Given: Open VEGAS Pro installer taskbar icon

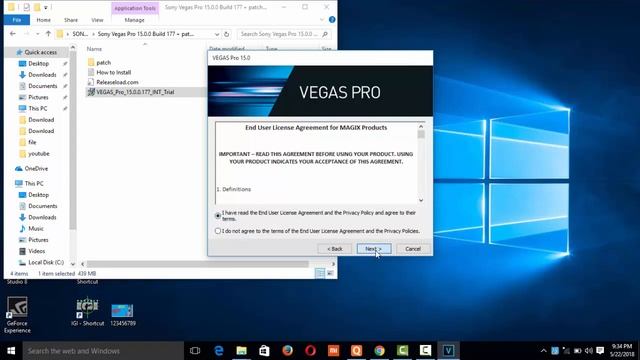Looking at the screenshot, I should point(448,351).
